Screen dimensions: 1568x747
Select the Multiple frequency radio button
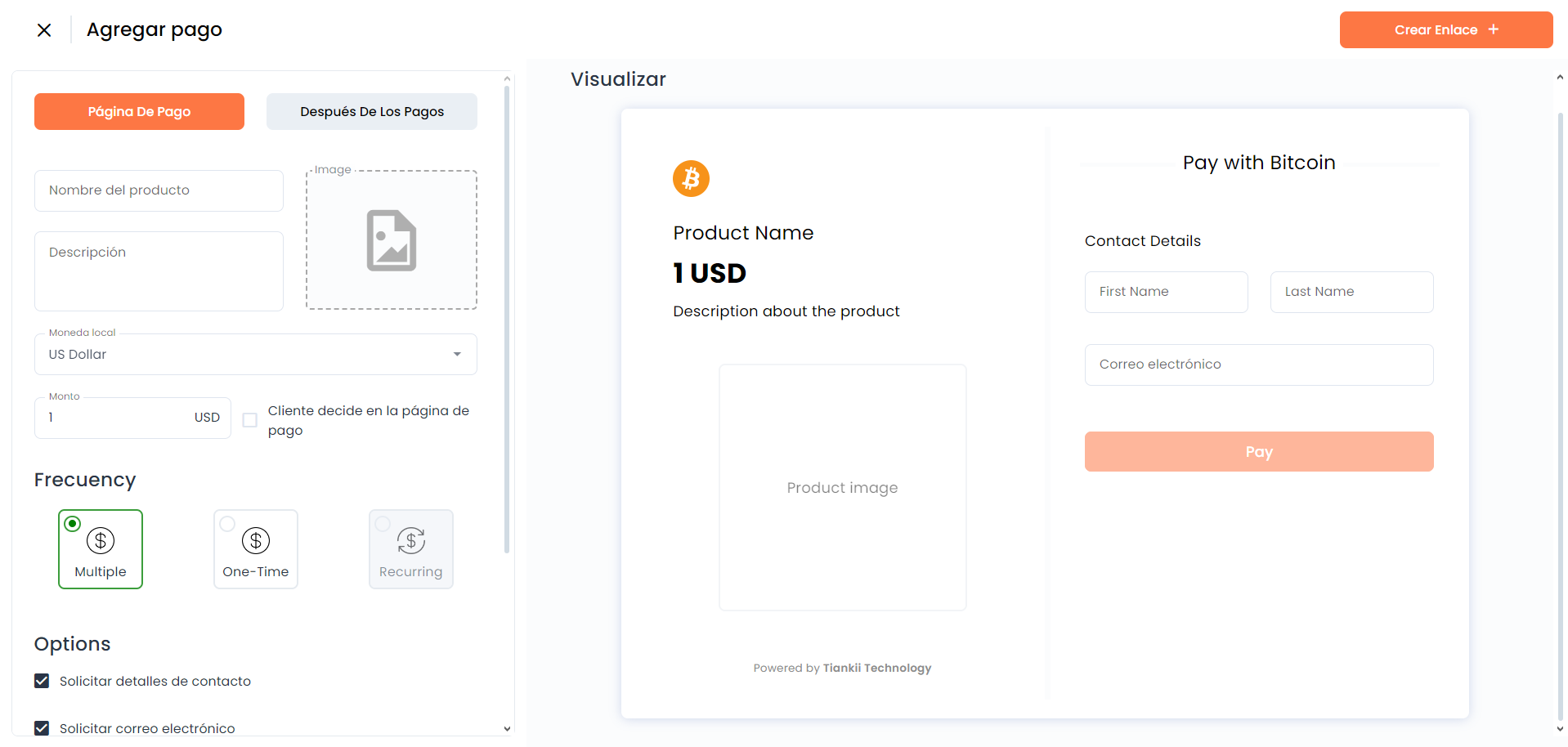coord(72,524)
